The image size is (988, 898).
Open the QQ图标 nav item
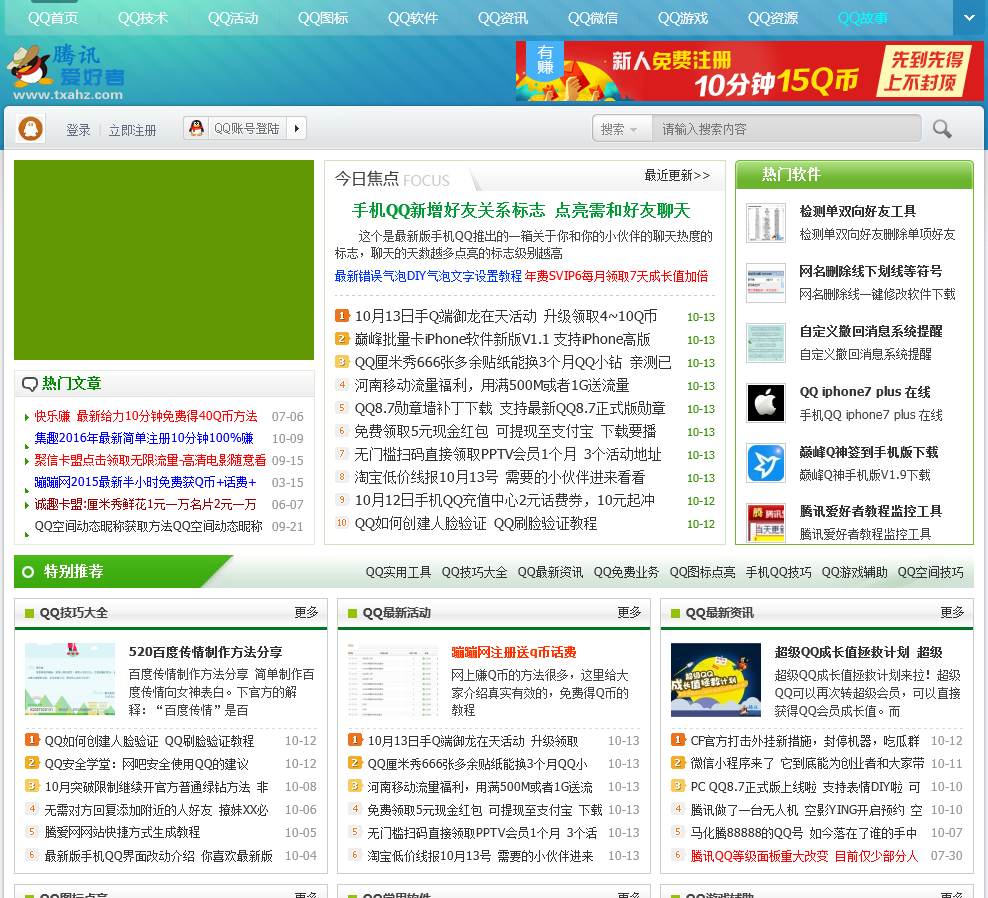(x=323, y=18)
